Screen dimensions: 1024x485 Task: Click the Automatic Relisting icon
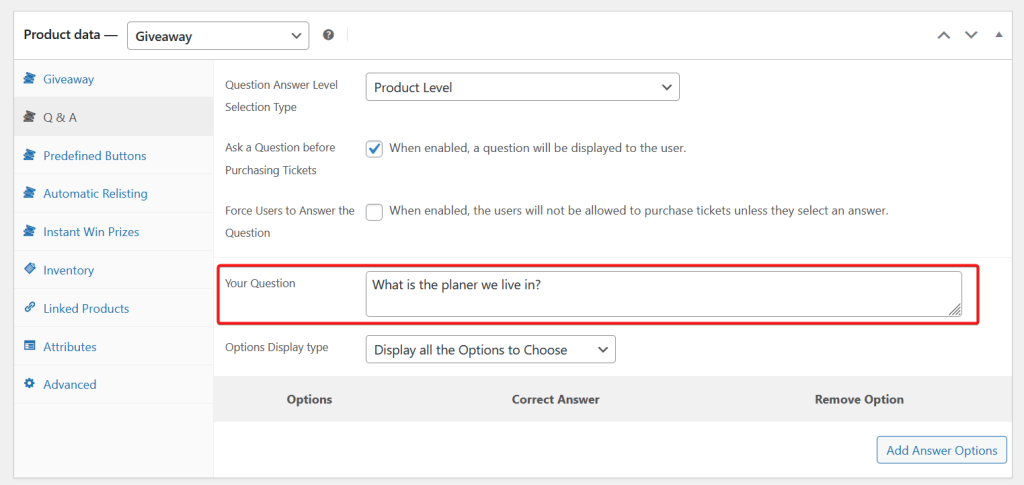[x=30, y=193]
